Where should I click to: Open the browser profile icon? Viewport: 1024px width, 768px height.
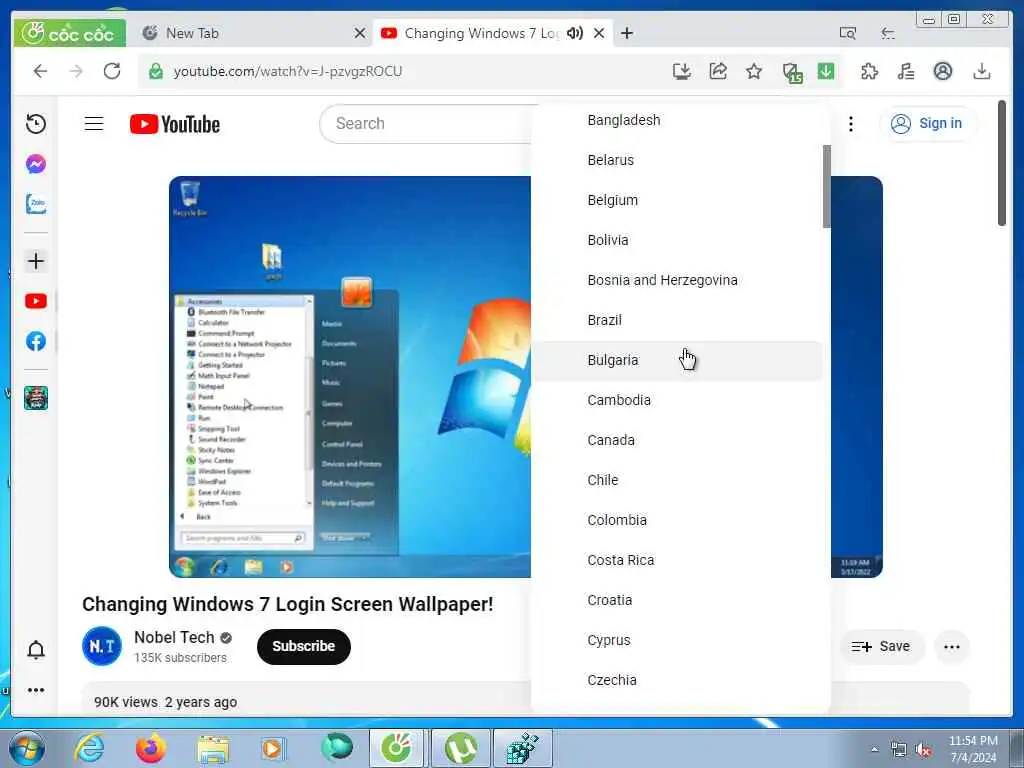(x=942, y=71)
